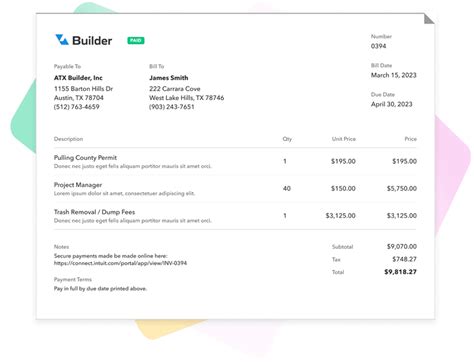Click the phone number (903) 243-7651
Viewport: 474px width, 363px height.
pyautogui.click(x=172, y=107)
